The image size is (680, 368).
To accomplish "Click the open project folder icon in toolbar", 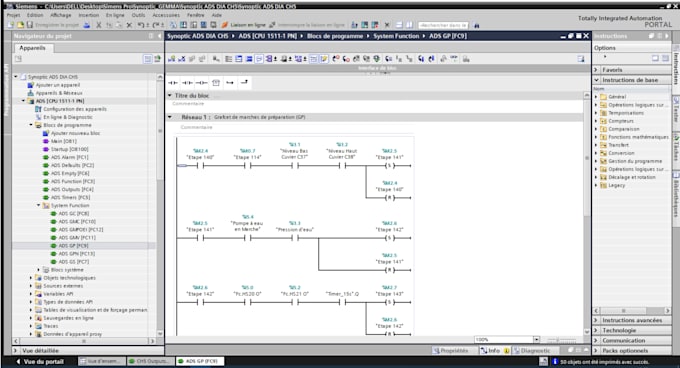I will coord(20,25).
